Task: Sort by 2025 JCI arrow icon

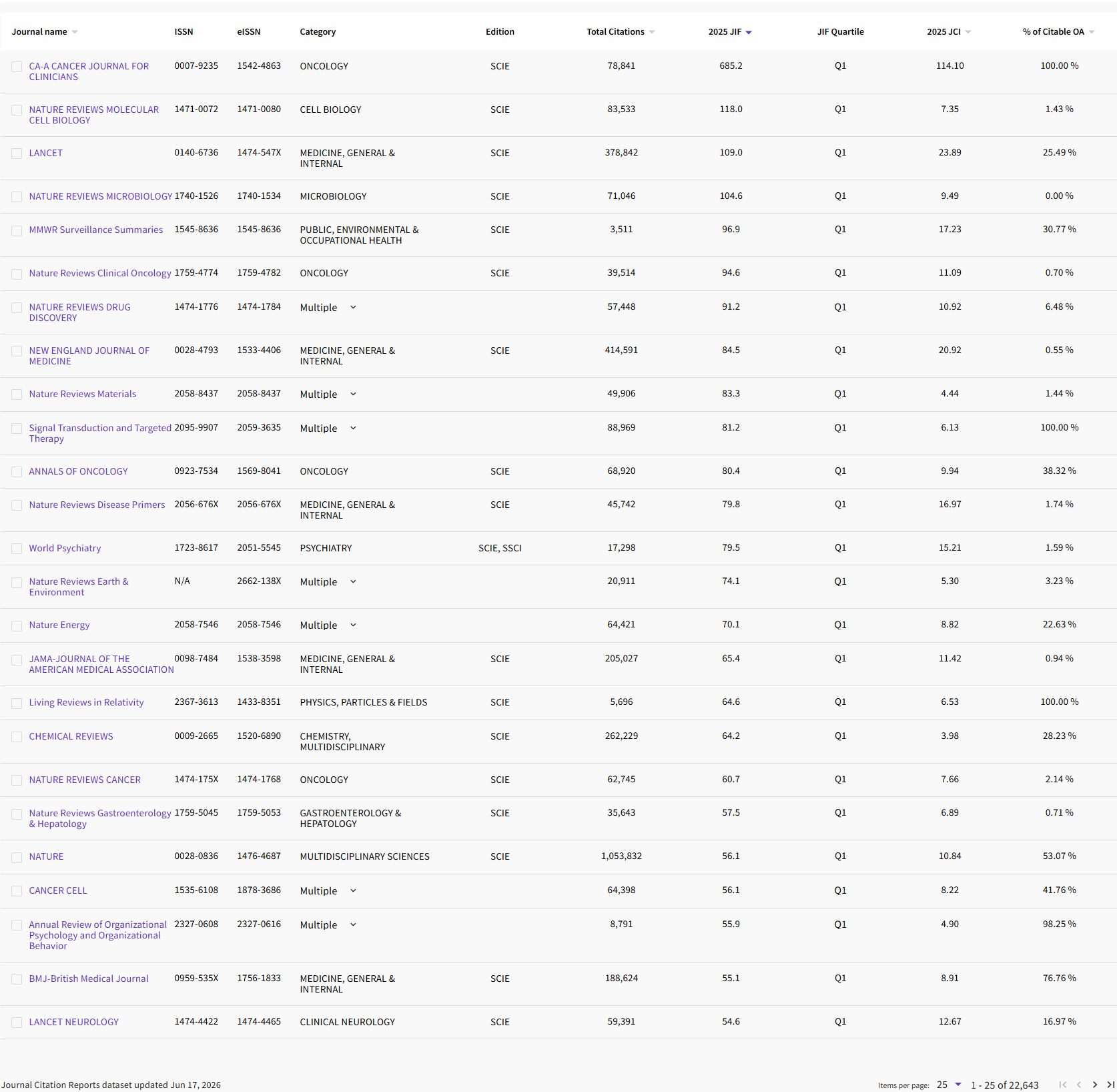Action: [x=968, y=32]
